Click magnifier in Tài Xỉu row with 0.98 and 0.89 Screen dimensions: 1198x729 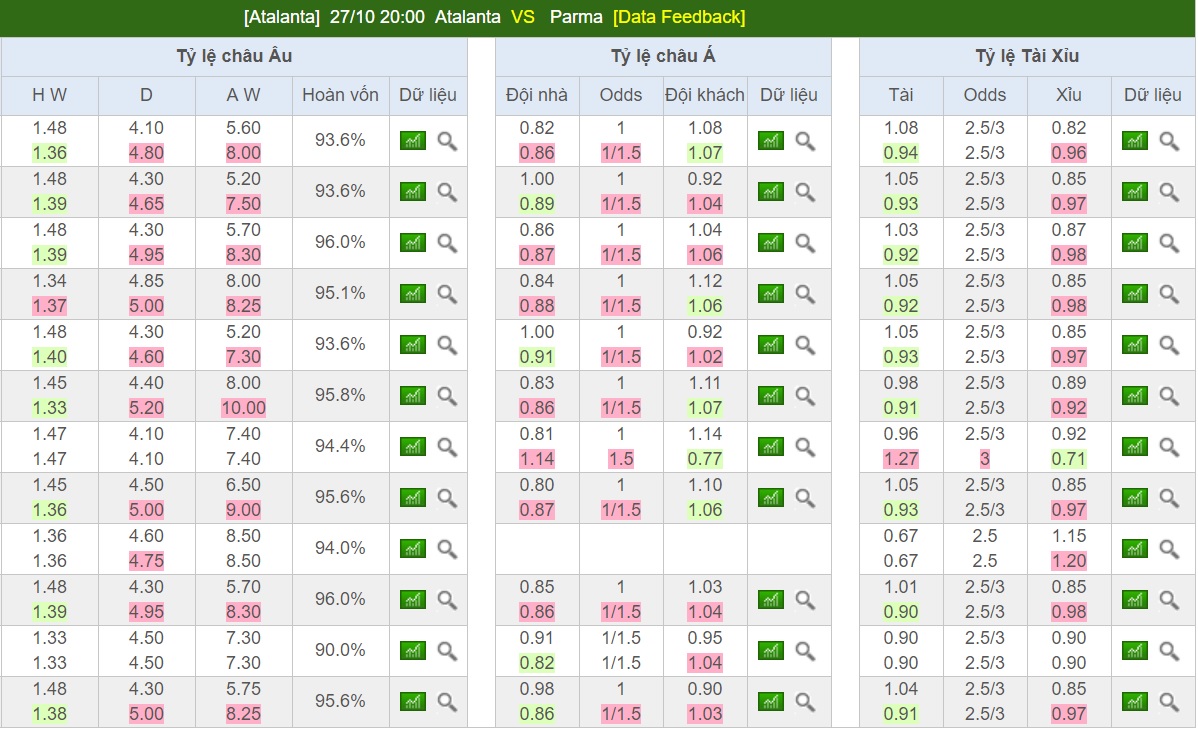point(1169,396)
